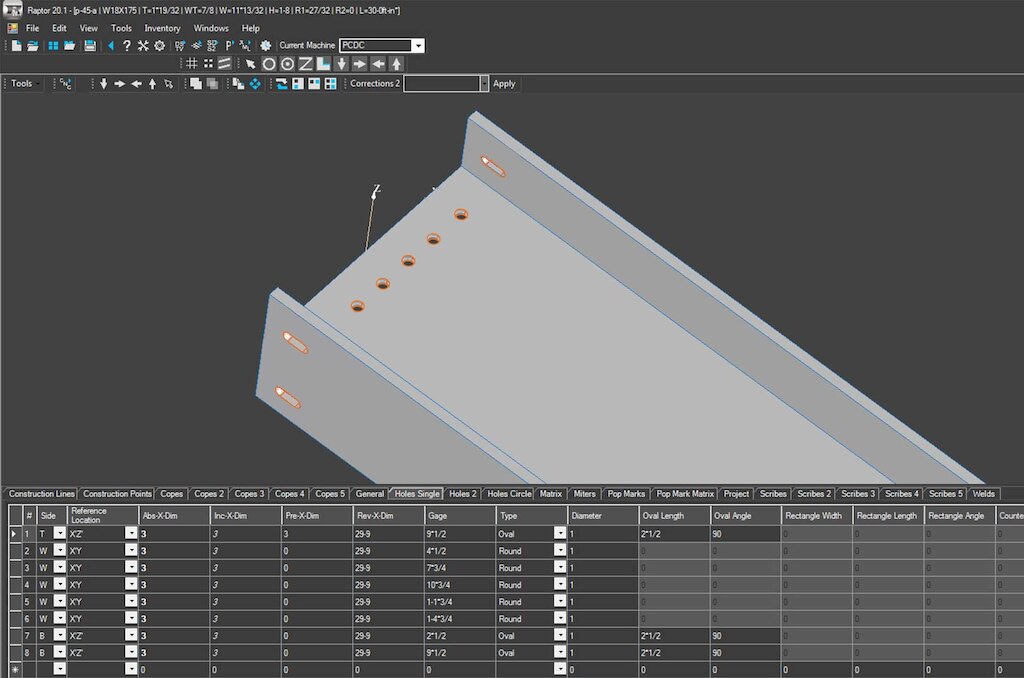The width and height of the screenshot is (1024, 678).
Task: Select the Z-shaped cope tool icon
Action: click(x=304, y=63)
